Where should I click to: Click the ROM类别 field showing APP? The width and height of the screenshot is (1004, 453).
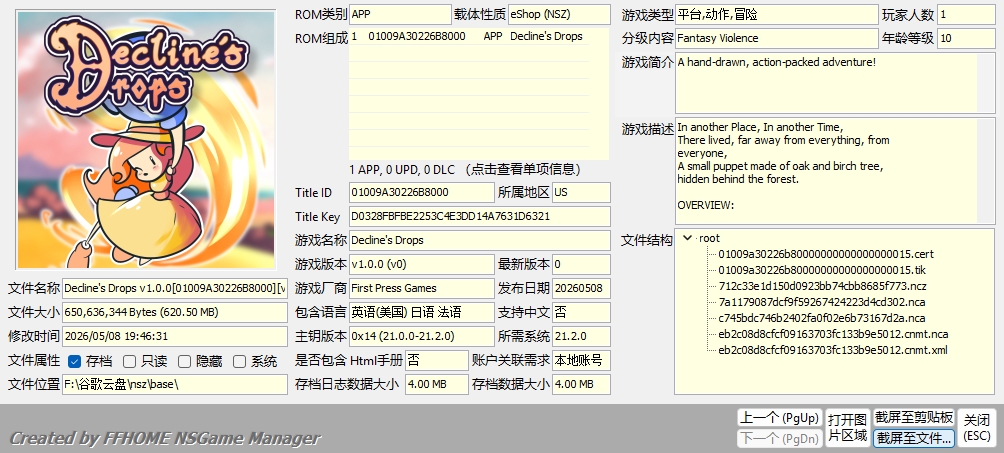click(400, 14)
